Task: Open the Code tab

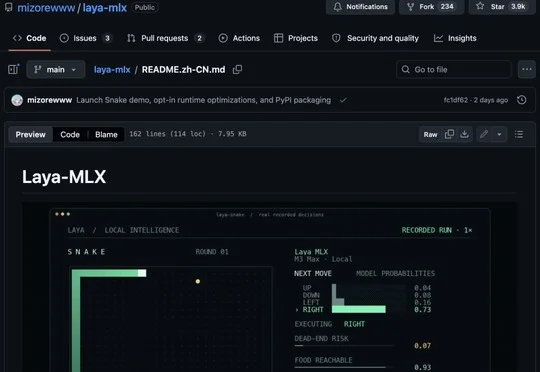Action: click(x=29, y=38)
